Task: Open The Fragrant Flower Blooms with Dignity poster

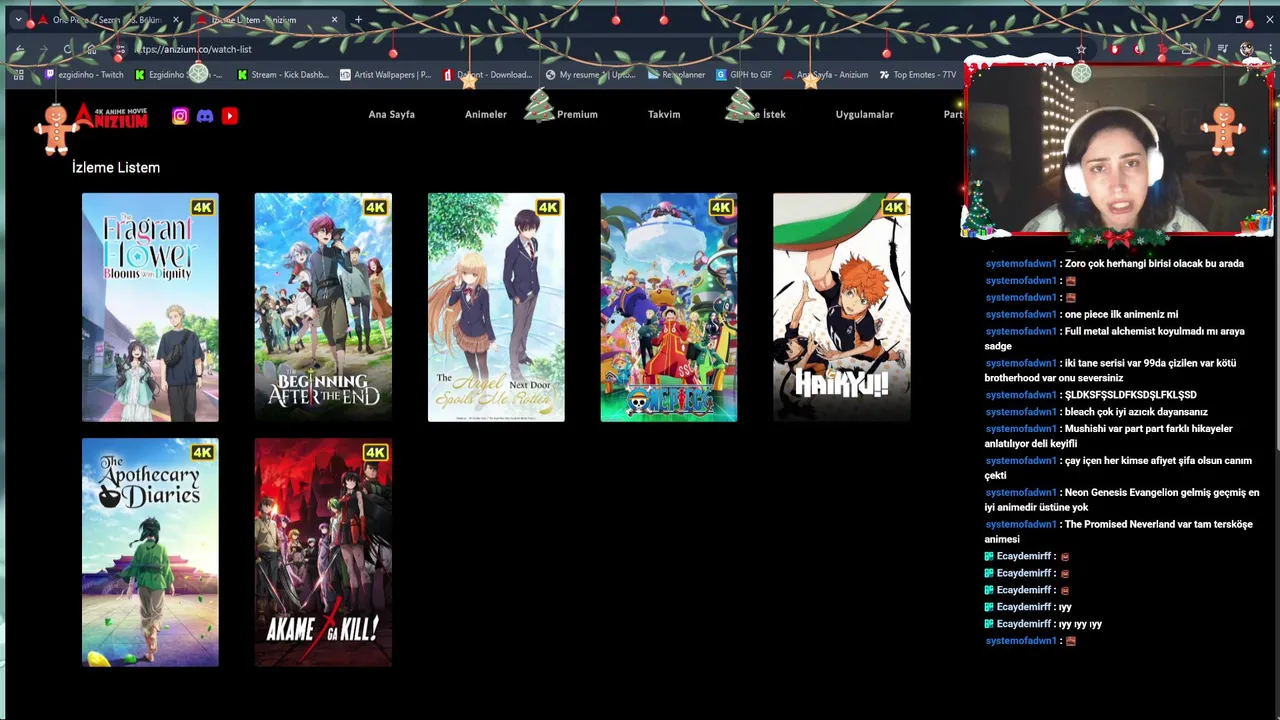Action: click(150, 307)
